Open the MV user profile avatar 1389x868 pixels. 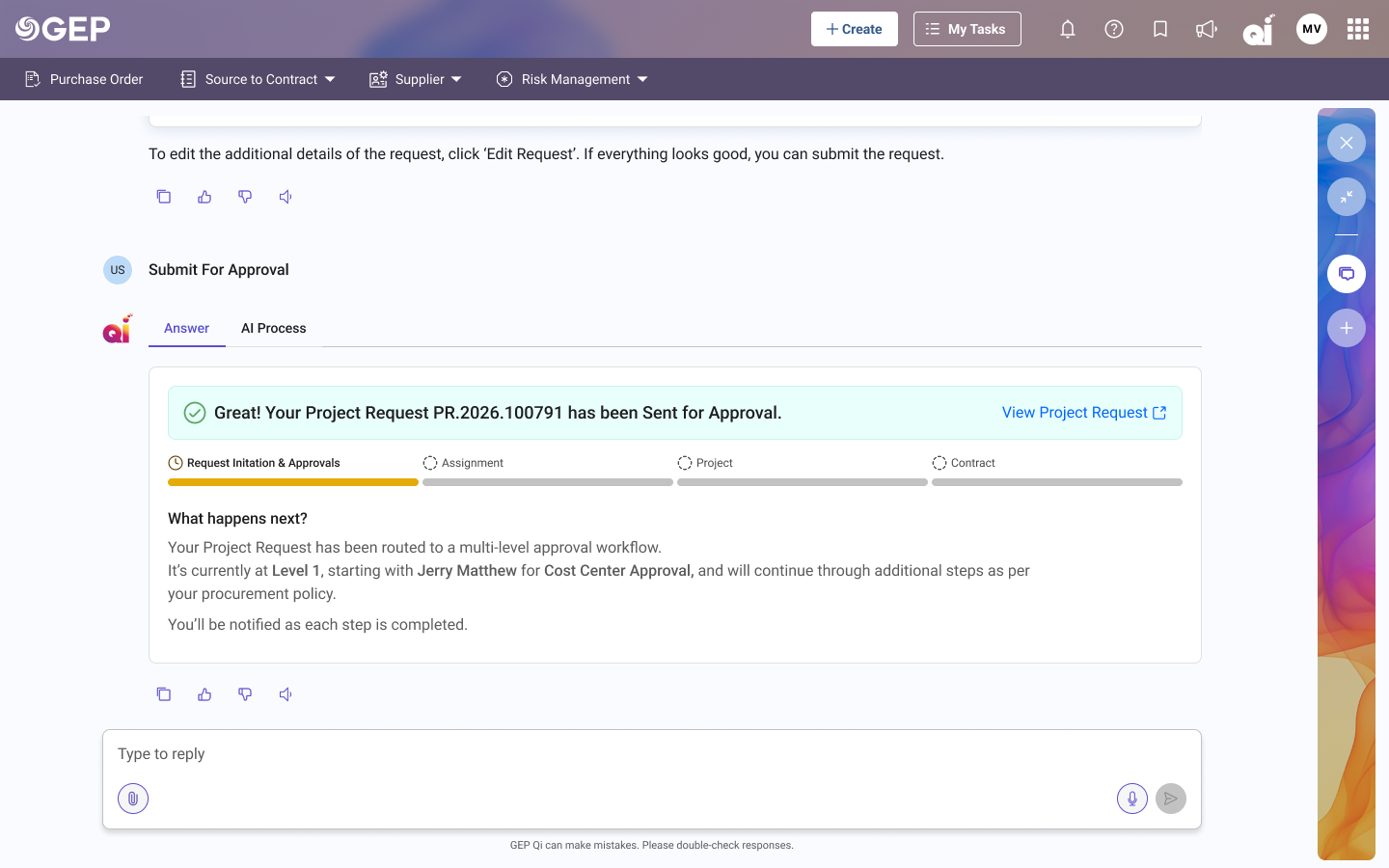click(x=1312, y=29)
